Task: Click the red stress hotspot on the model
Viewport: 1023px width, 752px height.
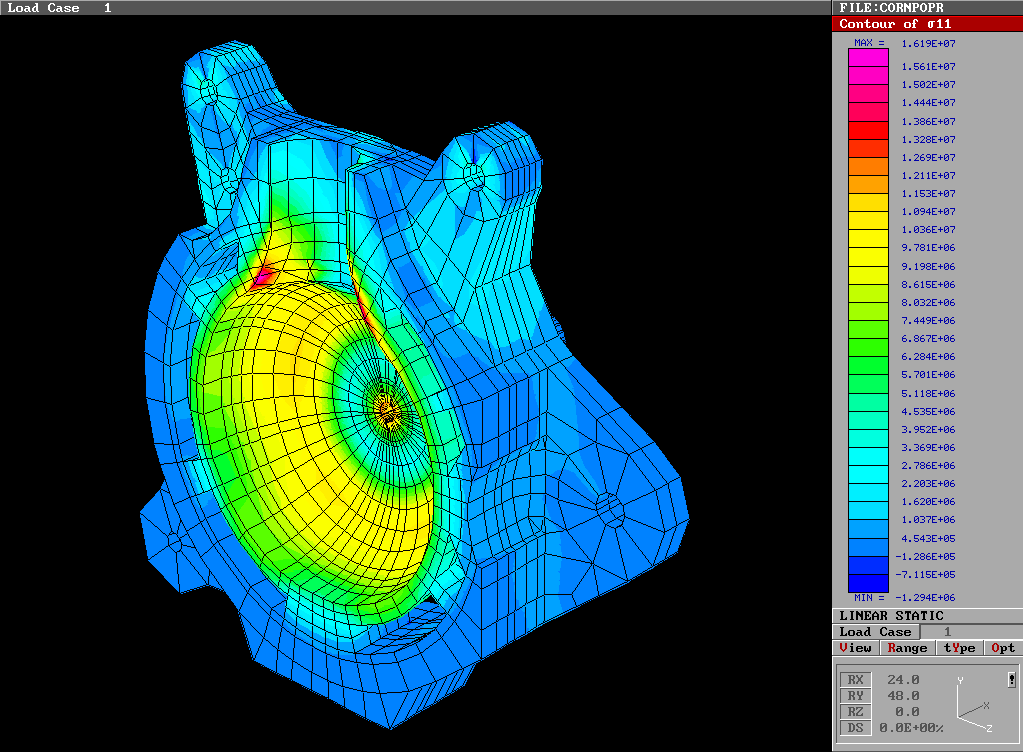Action: coord(265,275)
